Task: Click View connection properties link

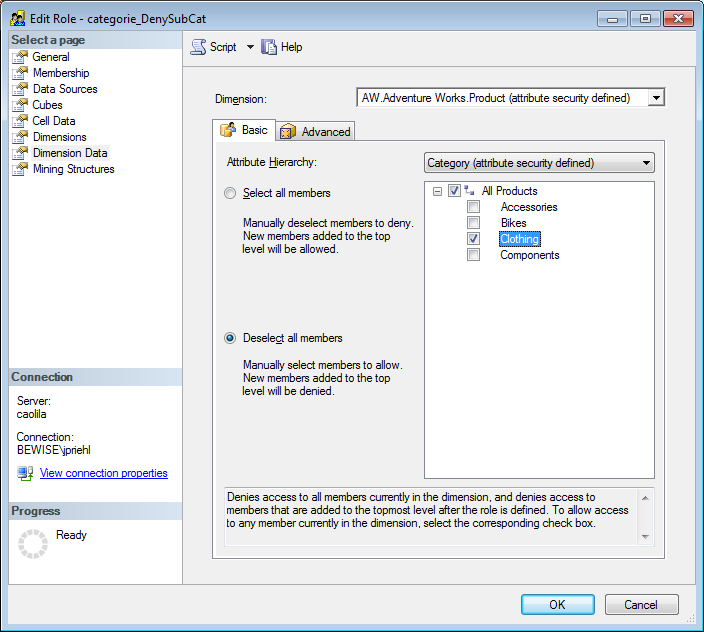Action: coord(103,473)
